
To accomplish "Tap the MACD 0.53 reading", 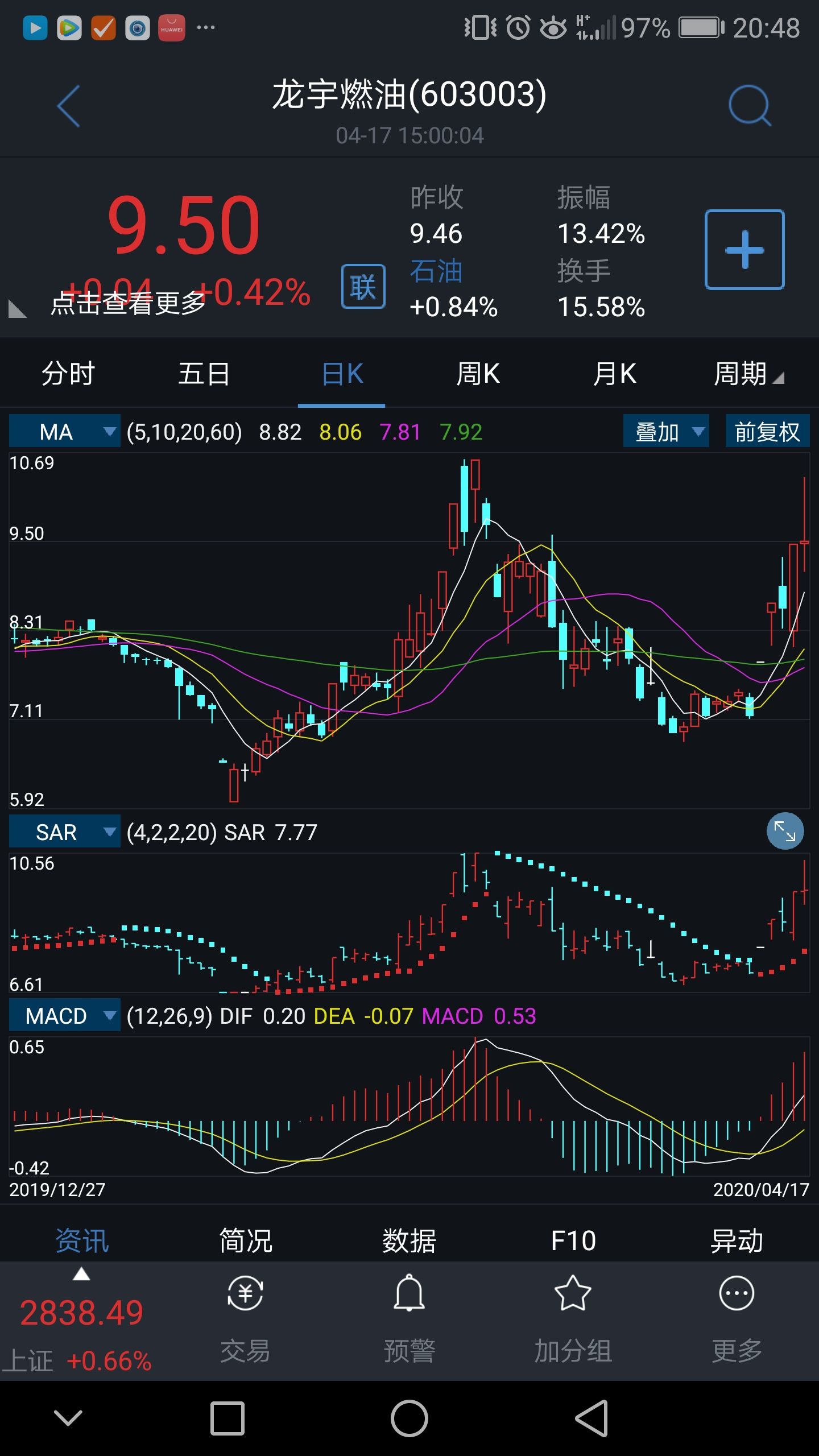I will [x=479, y=1016].
